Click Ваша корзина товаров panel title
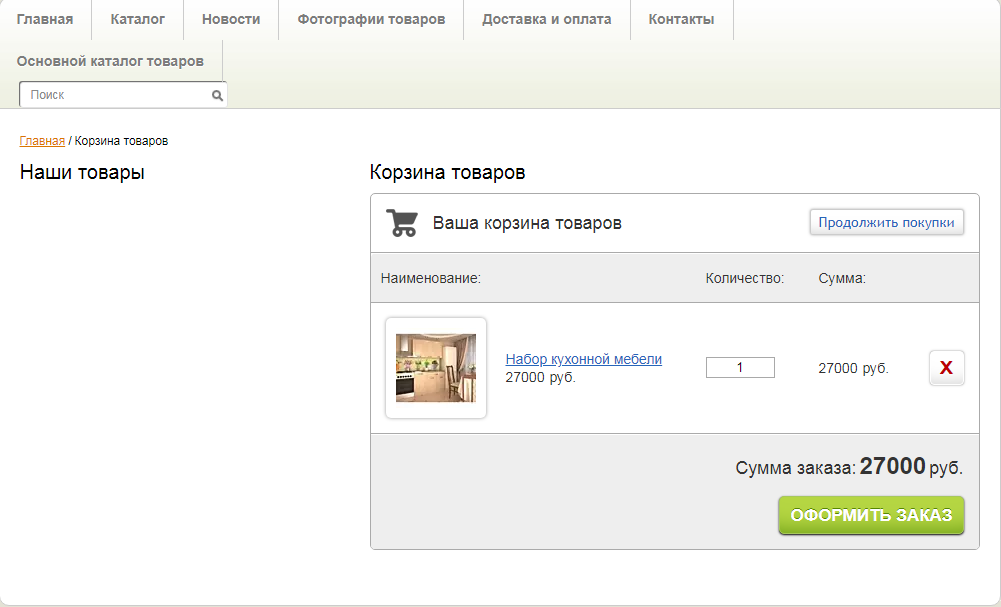The image size is (1001, 607). tap(527, 223)
